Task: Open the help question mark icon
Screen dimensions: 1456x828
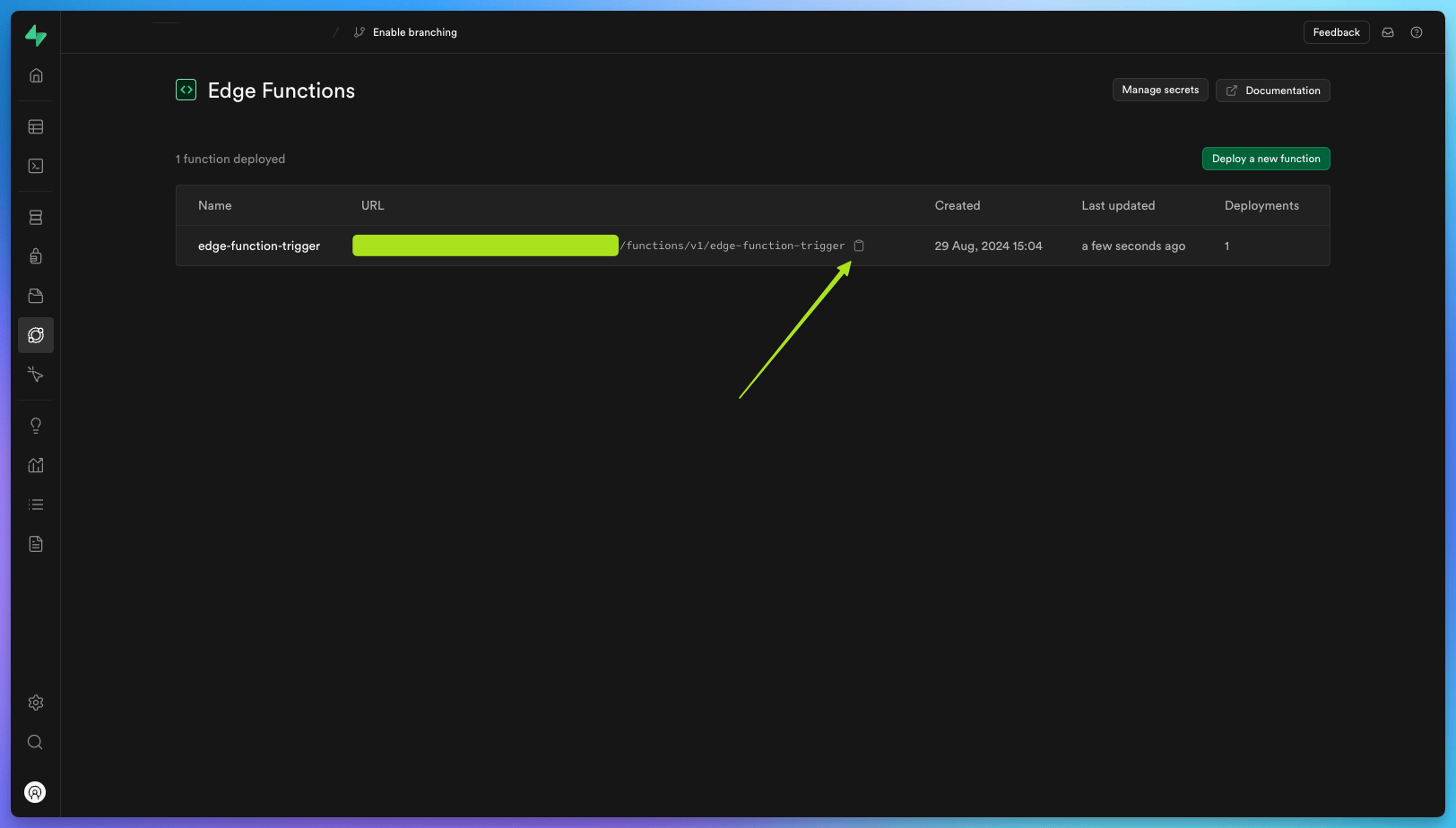Action: pyautogui.click(x=1417, y=32)
